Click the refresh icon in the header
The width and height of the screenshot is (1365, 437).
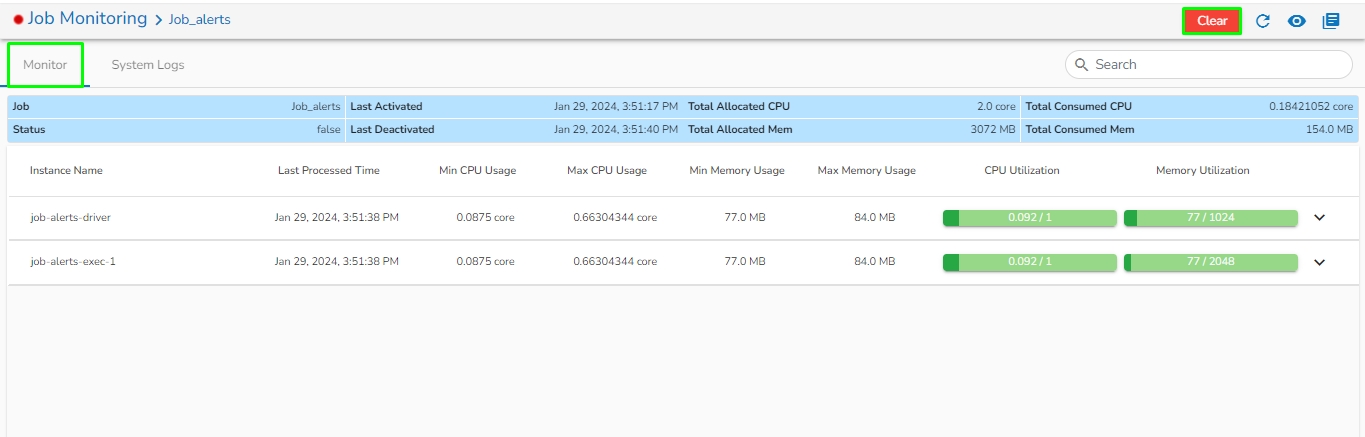click(x=1263, y=21)
